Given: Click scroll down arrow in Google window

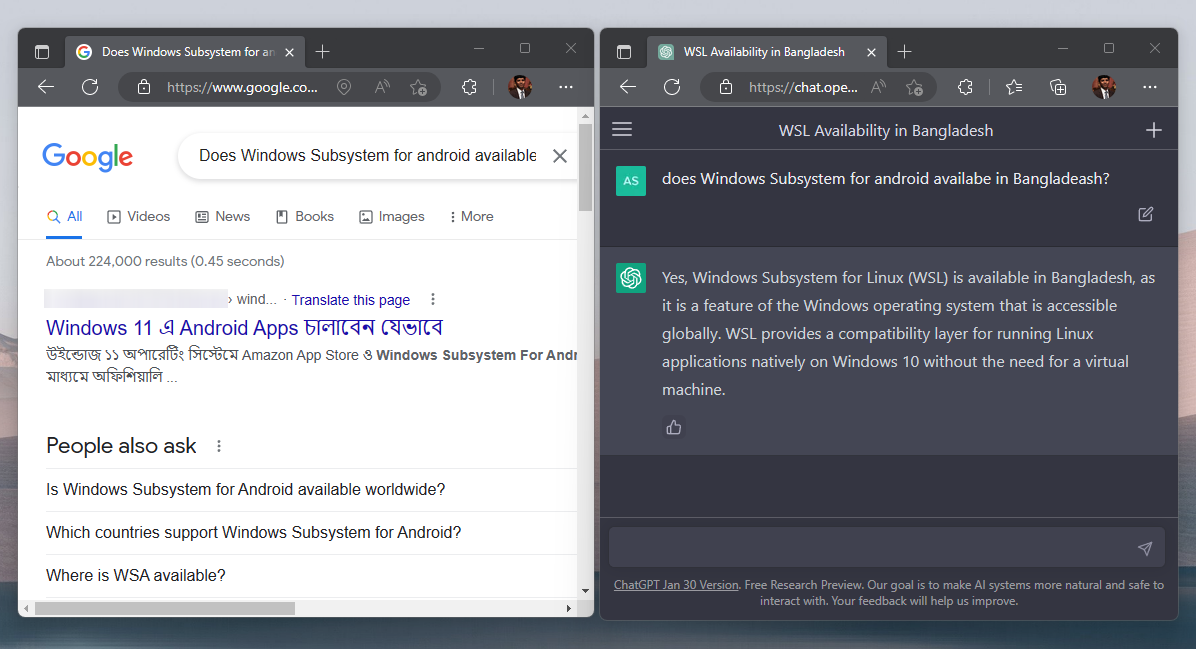Looking at the screenshot, I should click(x=585, y=590).
